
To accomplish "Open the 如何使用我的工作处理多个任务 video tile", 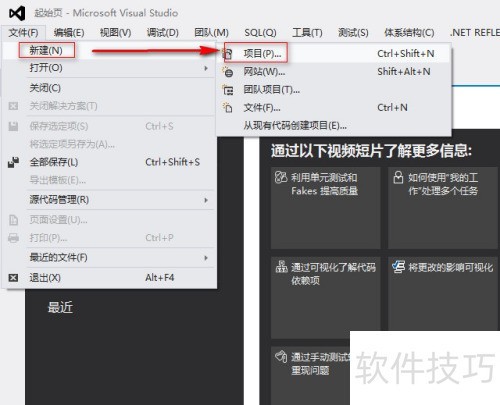I will (x=444, y=208).
